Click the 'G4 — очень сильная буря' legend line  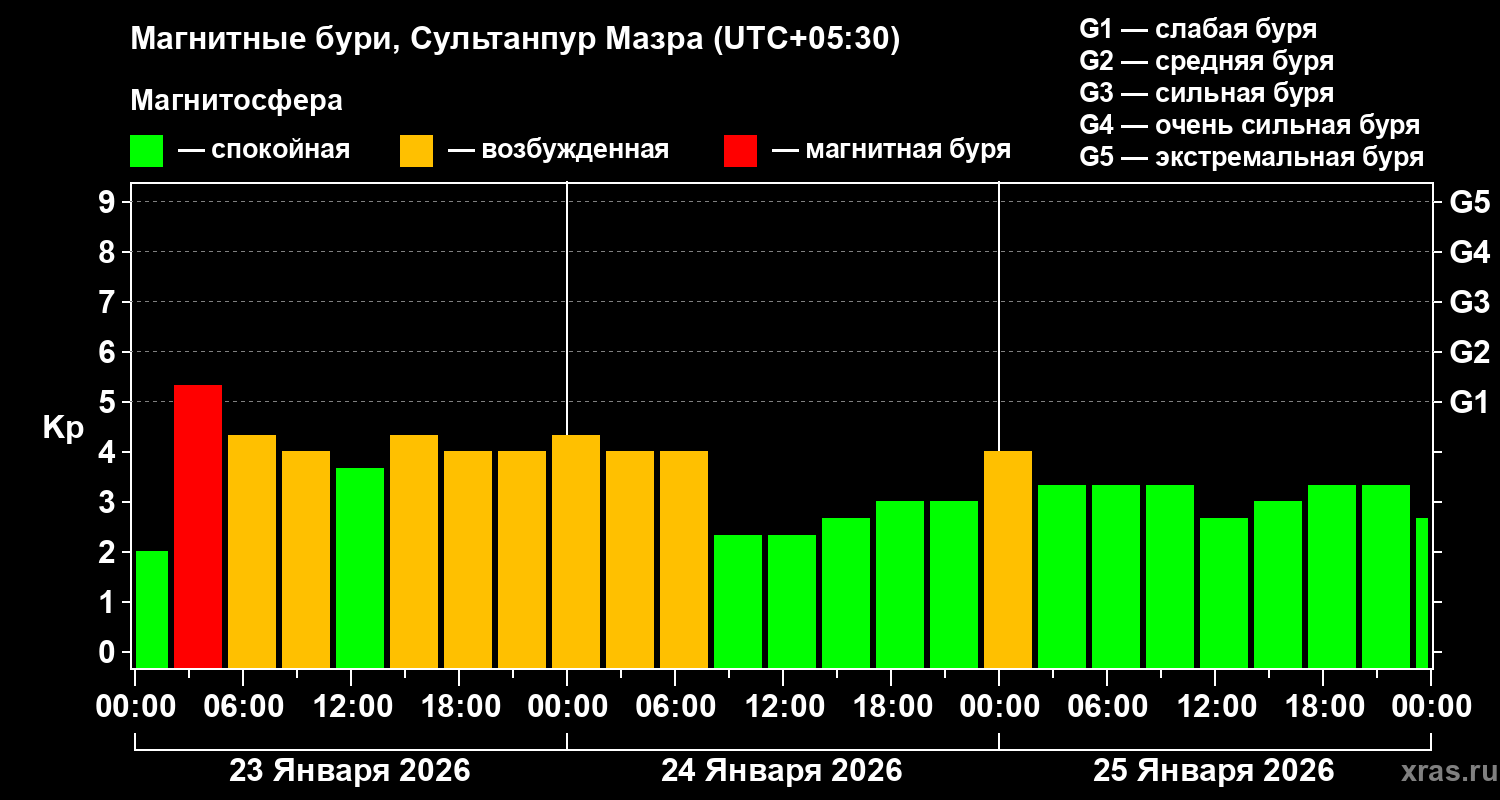click(1249, 125)
